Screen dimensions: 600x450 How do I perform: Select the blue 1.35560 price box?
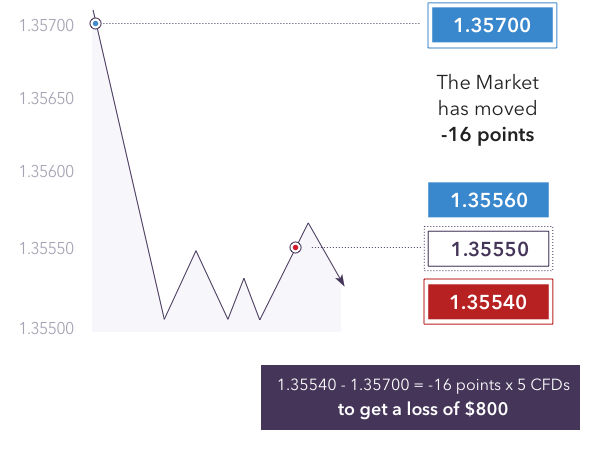pyautogui.click(x=488, y=200)
